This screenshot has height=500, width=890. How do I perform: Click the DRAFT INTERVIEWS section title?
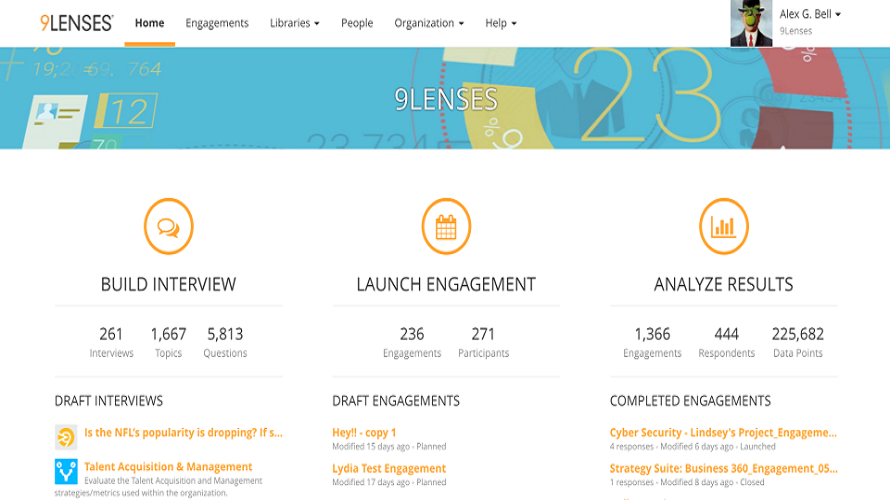click(x=108, y=401)
